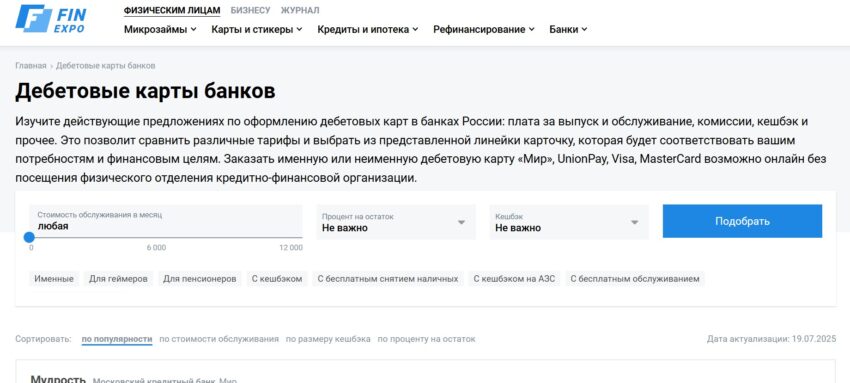
Task: Go to the Главная breadcrumb link
Action: 30,66
